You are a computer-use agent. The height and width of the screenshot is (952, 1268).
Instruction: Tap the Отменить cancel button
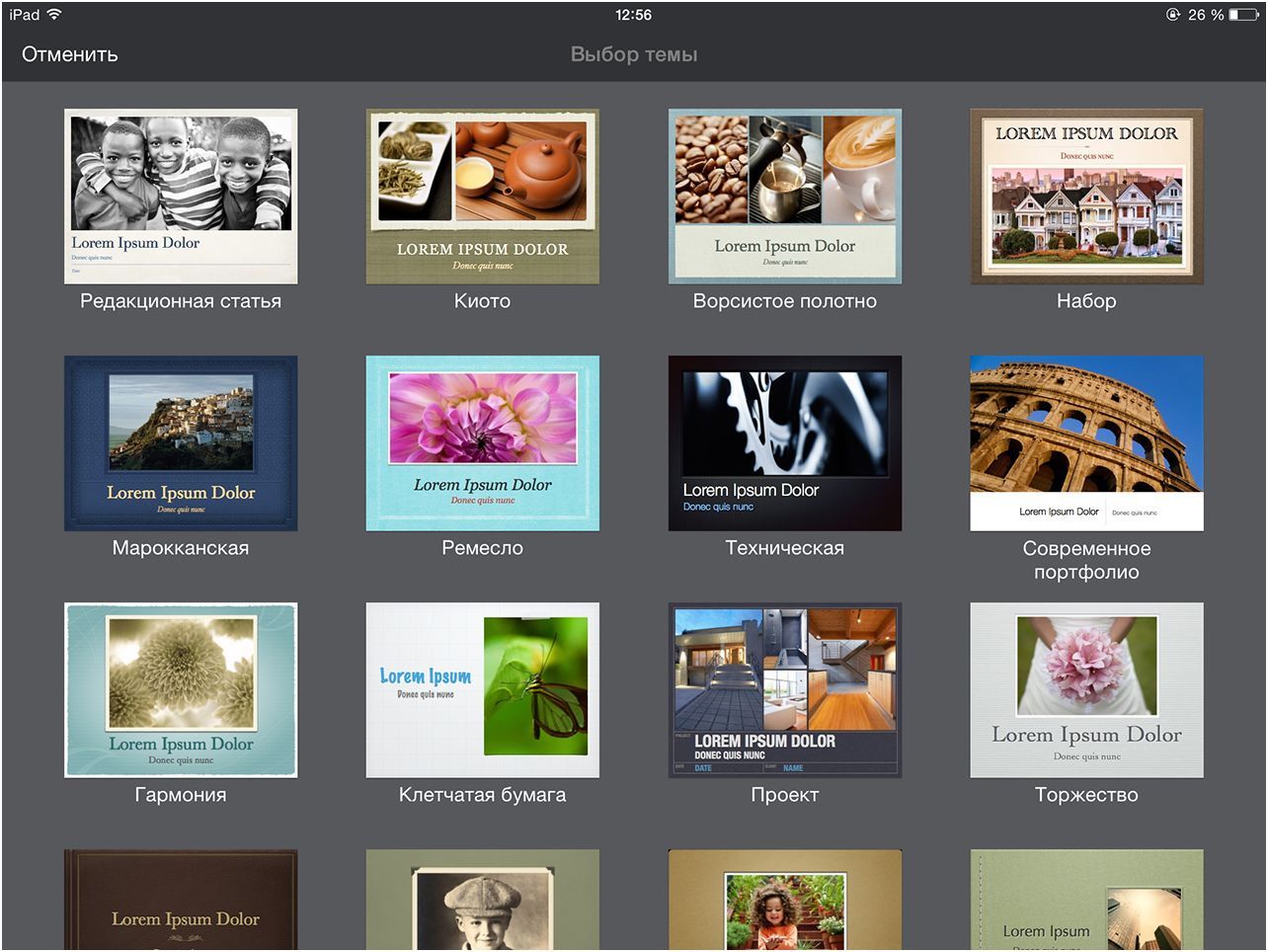(x=70, y=54)
